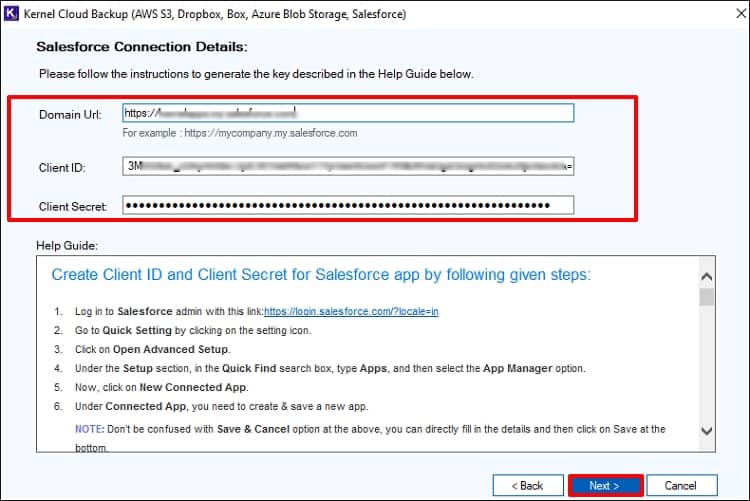Close the Kernel Cloud Backup window
Image resolution: width=750 pixels, height=501 pixels.
click(740, 13)
